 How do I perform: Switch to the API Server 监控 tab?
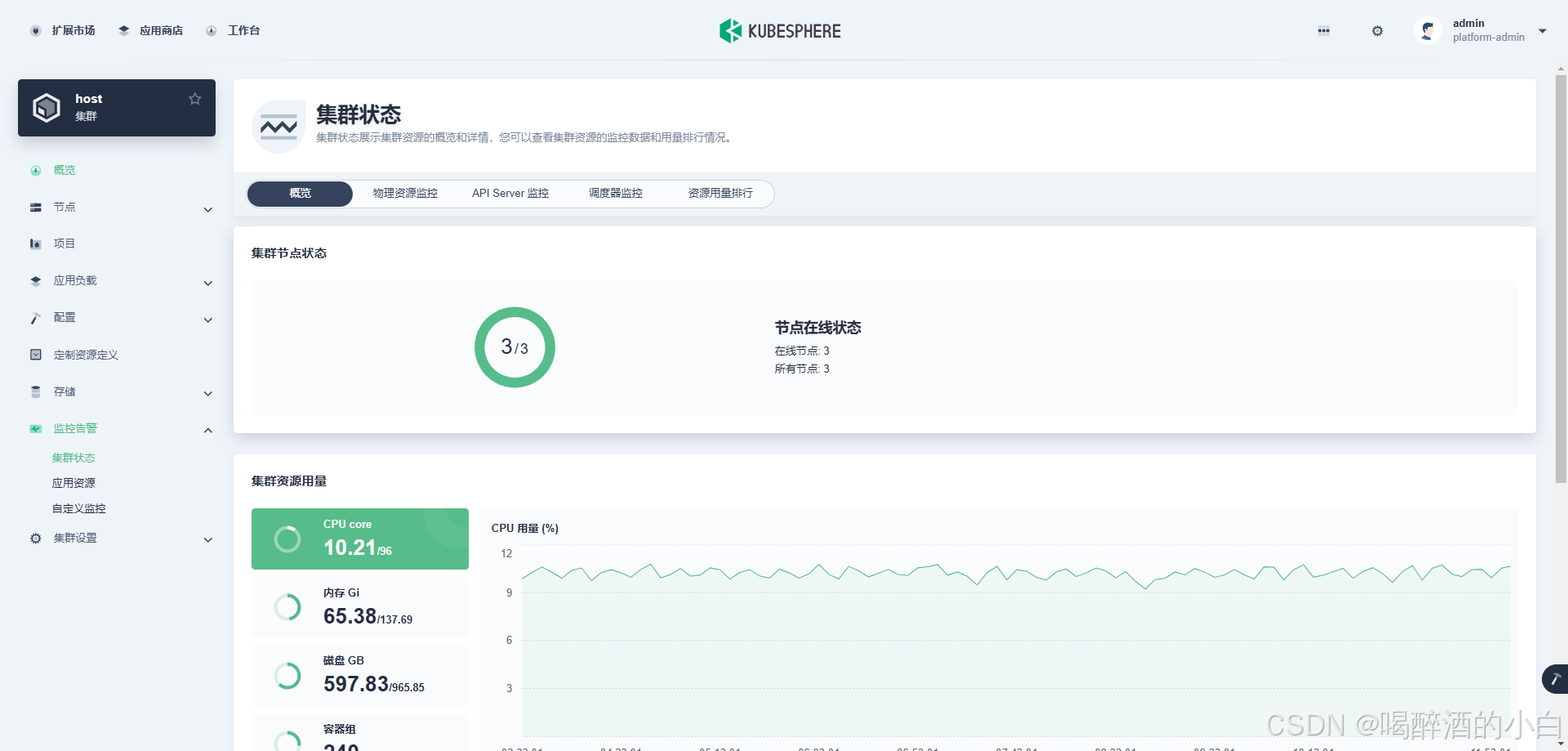pyautogui.click(x=510, y=194)
